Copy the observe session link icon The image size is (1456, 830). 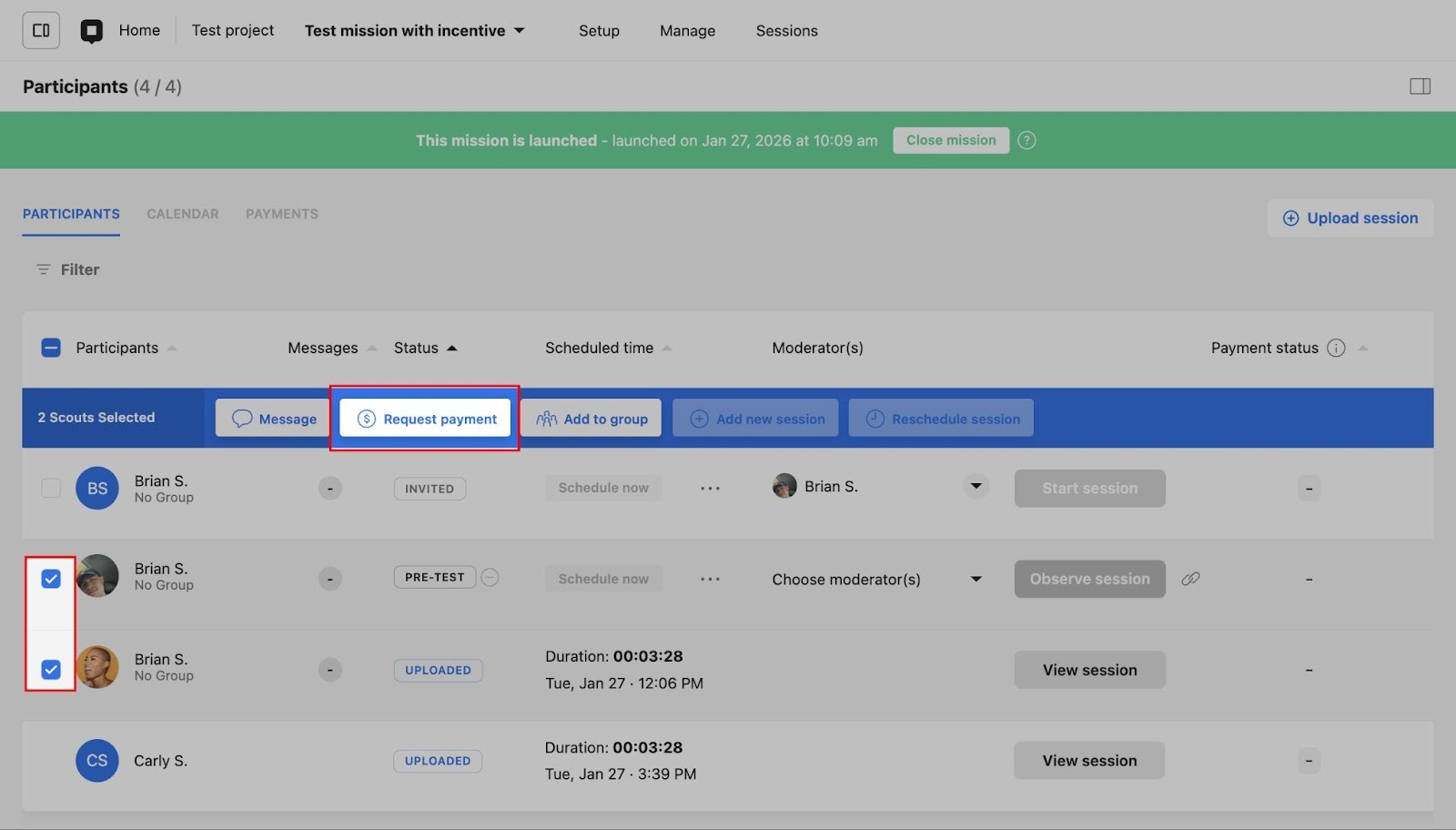pos(1190,579)
